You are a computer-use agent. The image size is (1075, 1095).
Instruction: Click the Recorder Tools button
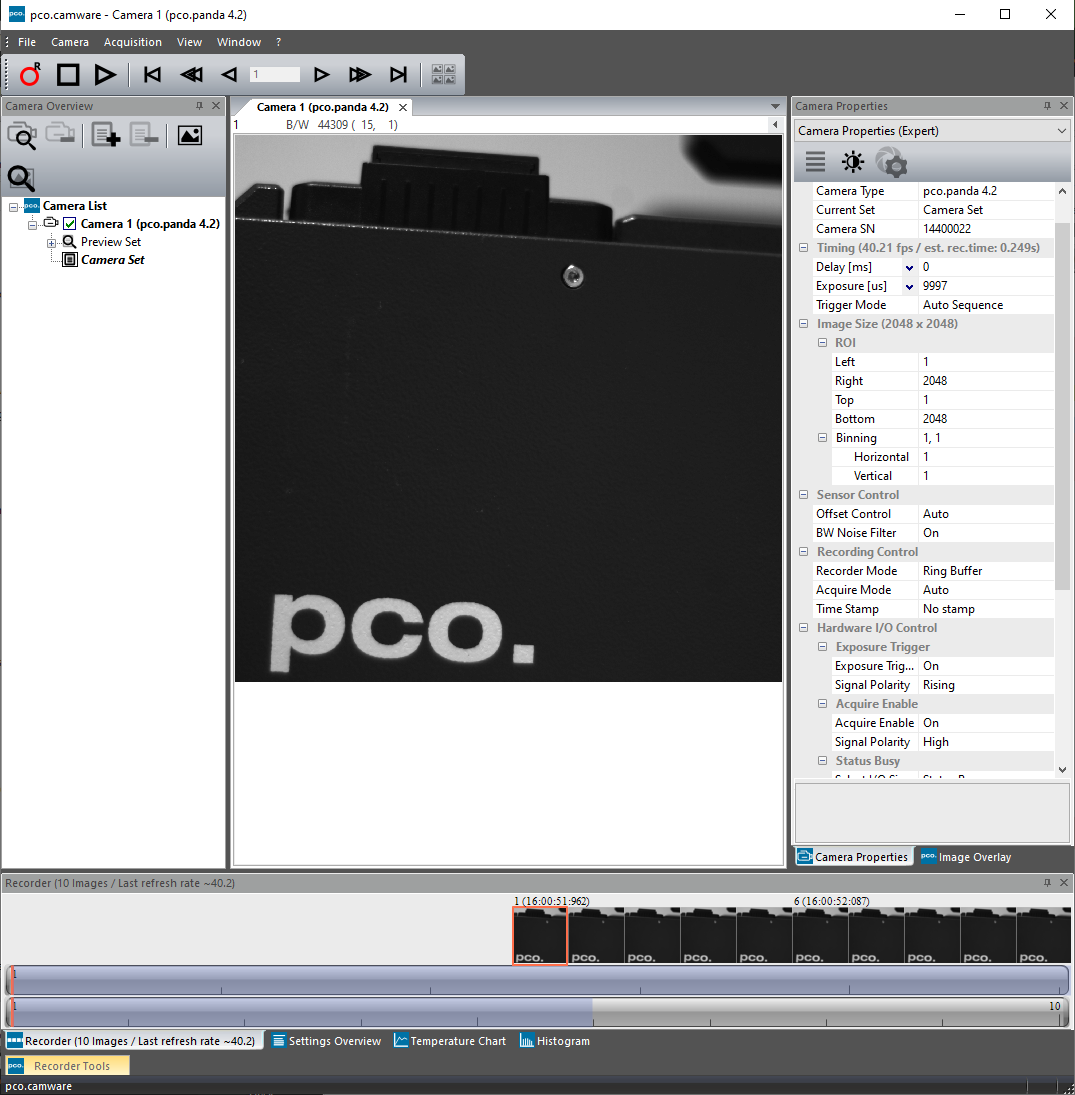tap(66, 1065)
